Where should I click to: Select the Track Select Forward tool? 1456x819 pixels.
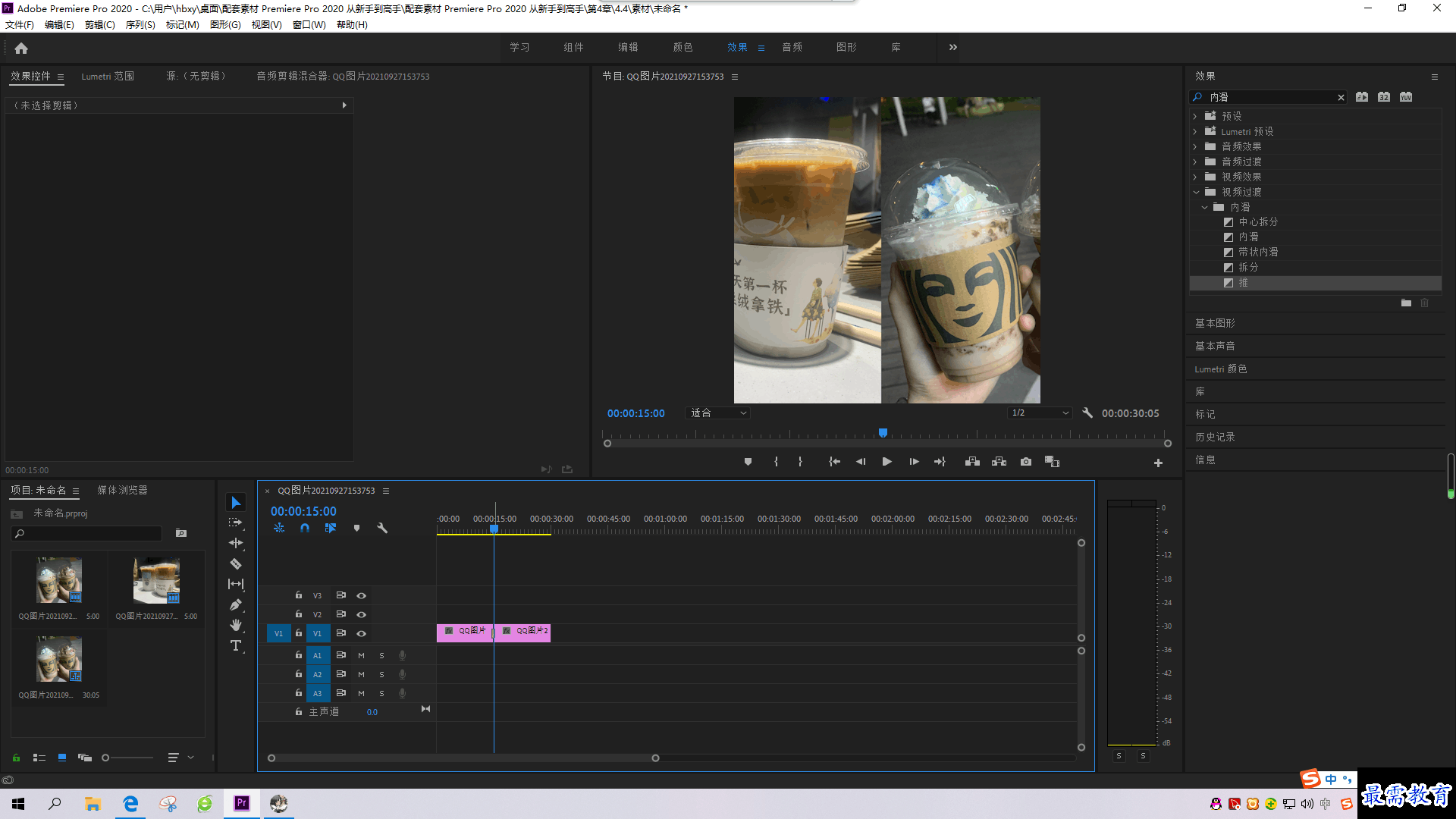tap(236, 522)
